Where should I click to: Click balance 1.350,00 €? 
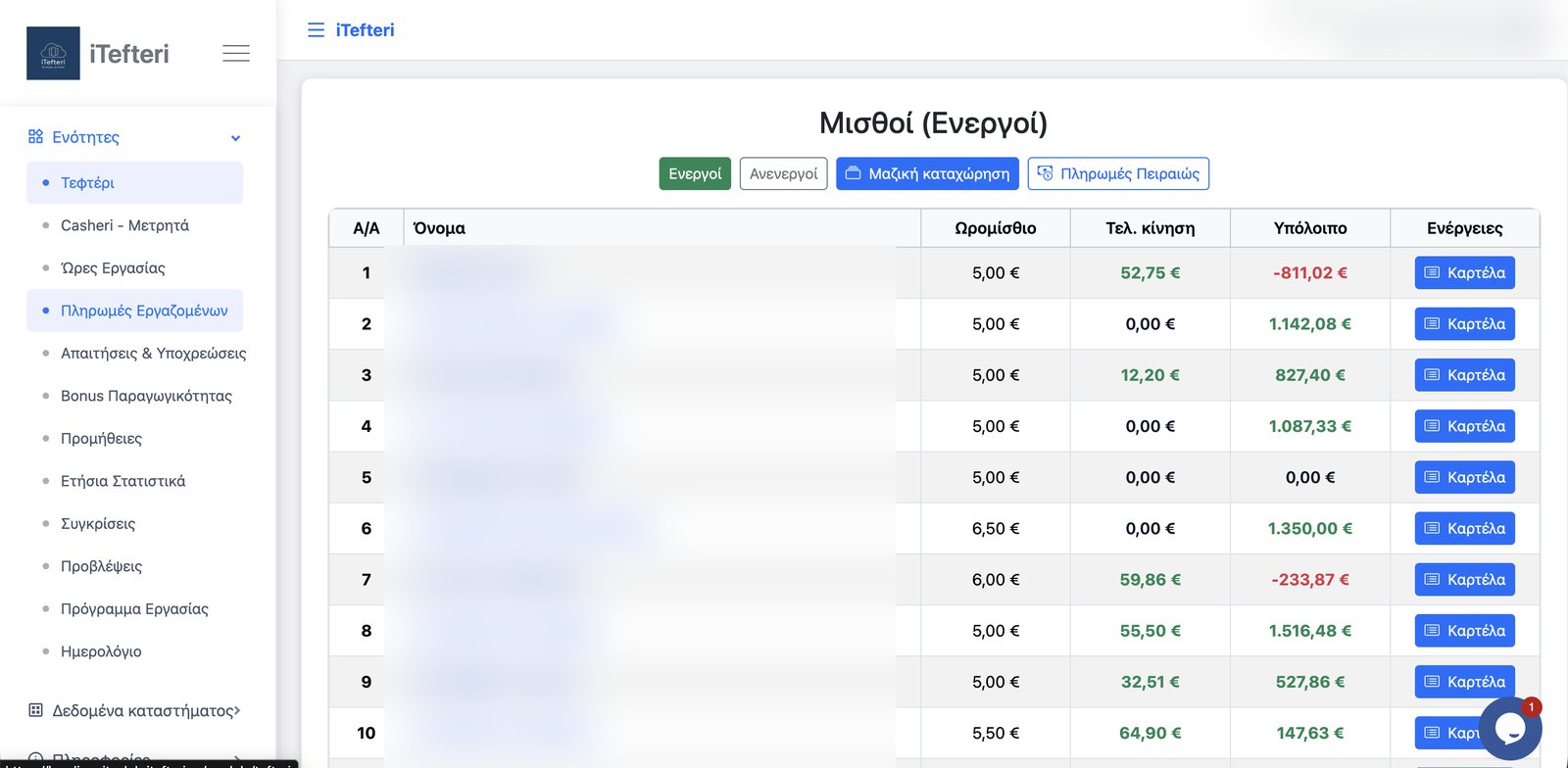(x=1310, y=528)
